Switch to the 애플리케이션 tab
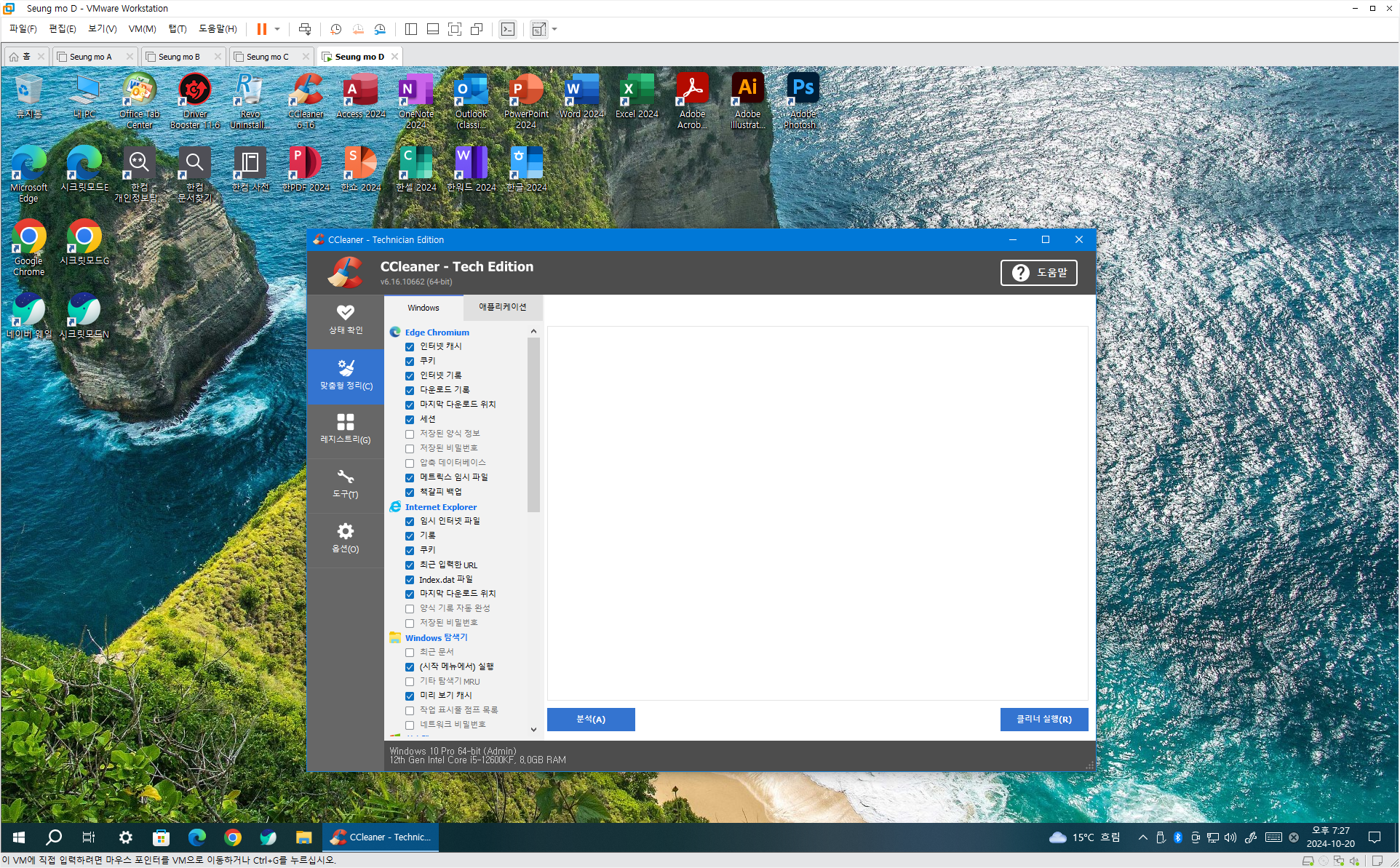The width and height of the screenshot is (1400, 868). pyautogui.click(x=502, y=307)
